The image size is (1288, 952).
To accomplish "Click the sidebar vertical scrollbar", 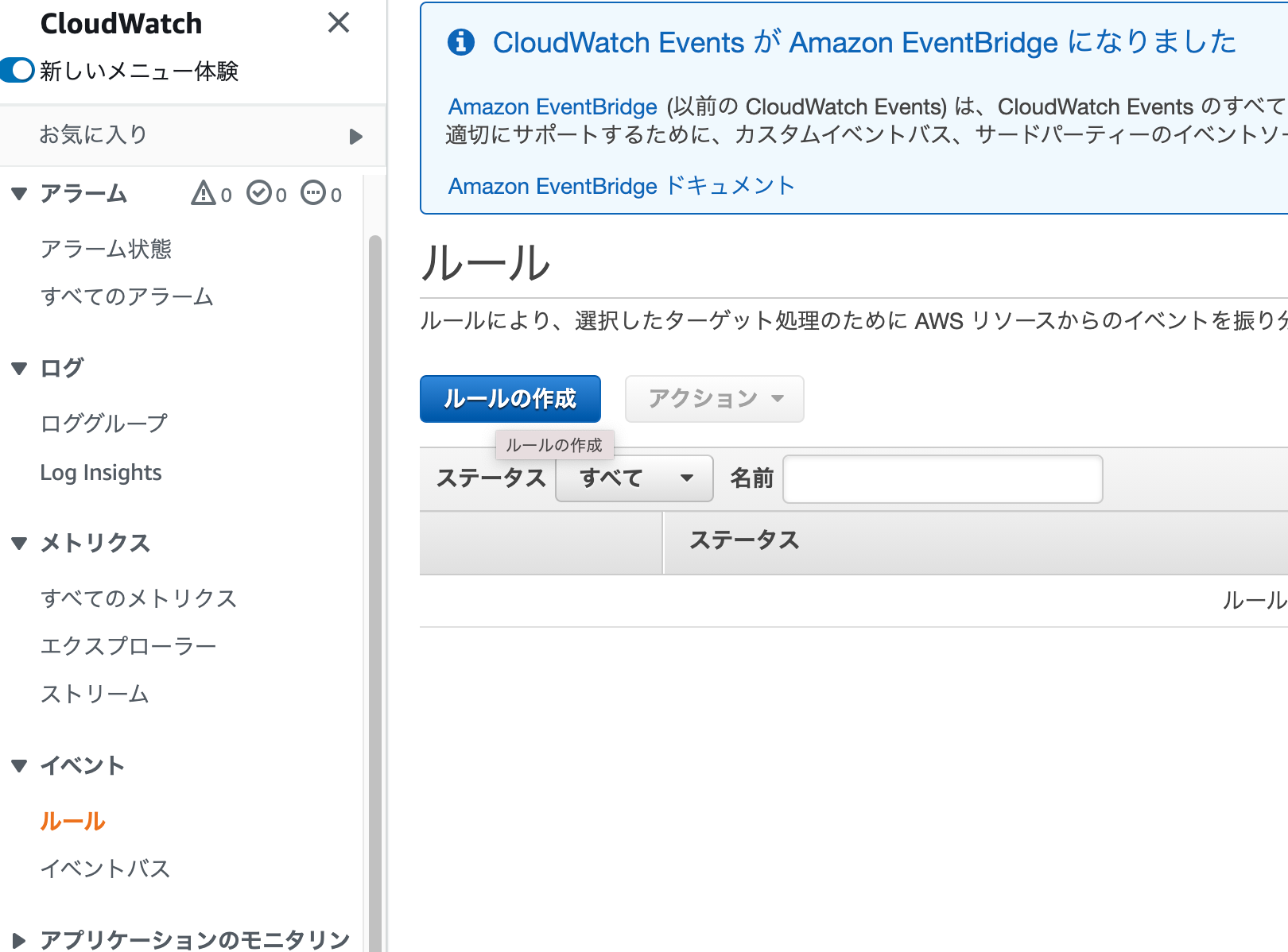I will pyautogui.click(x=374, y=556).
